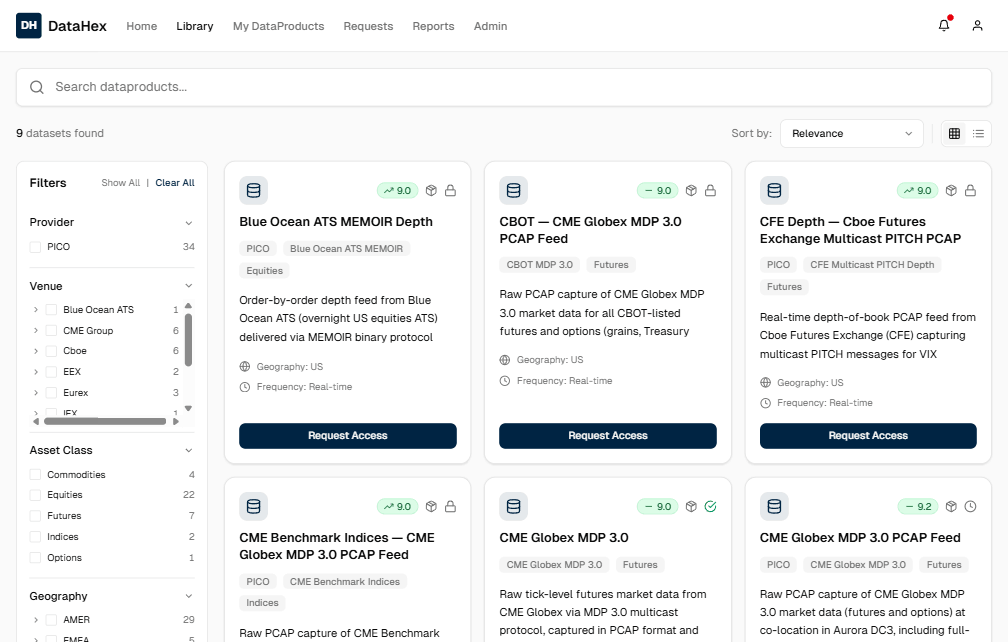Check the Equities asset class filter

35,495
